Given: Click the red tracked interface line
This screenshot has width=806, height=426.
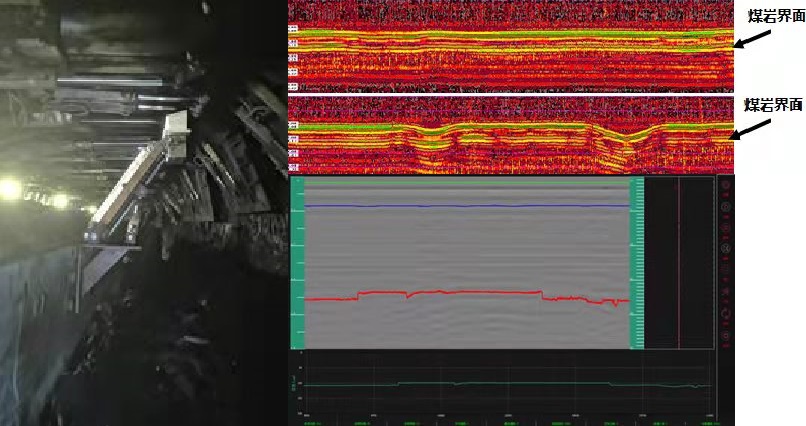Looking at the screenshot, I should (x=470, y=292).
